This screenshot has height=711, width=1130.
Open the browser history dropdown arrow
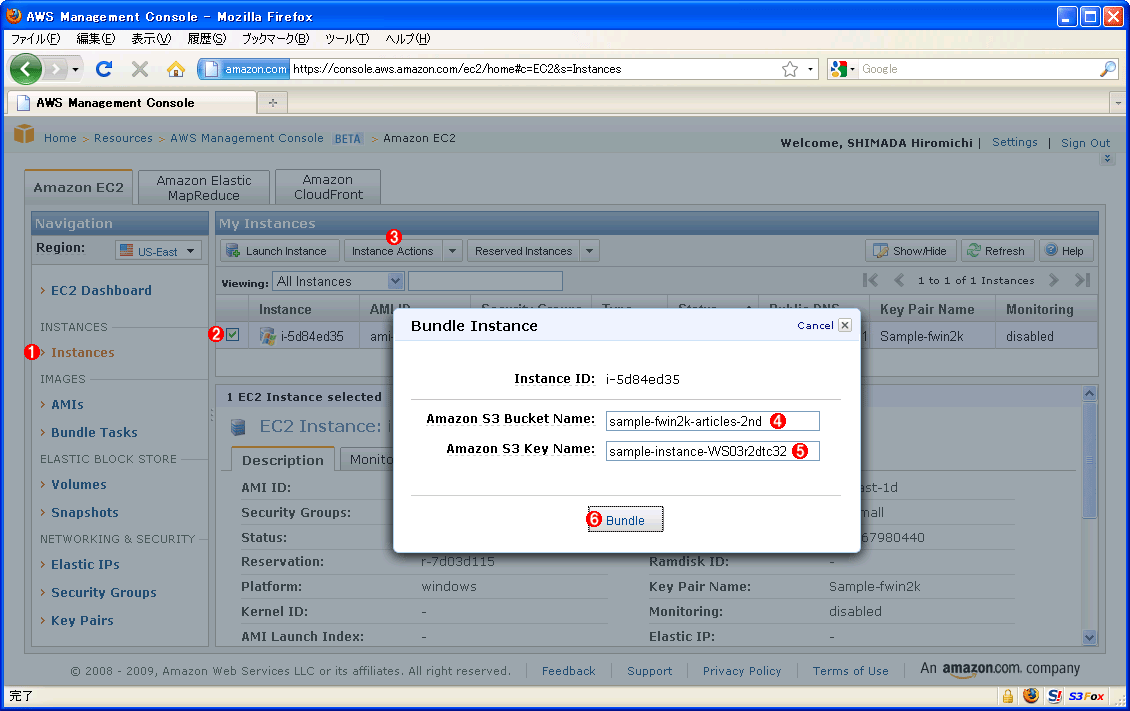coord(75,69)
